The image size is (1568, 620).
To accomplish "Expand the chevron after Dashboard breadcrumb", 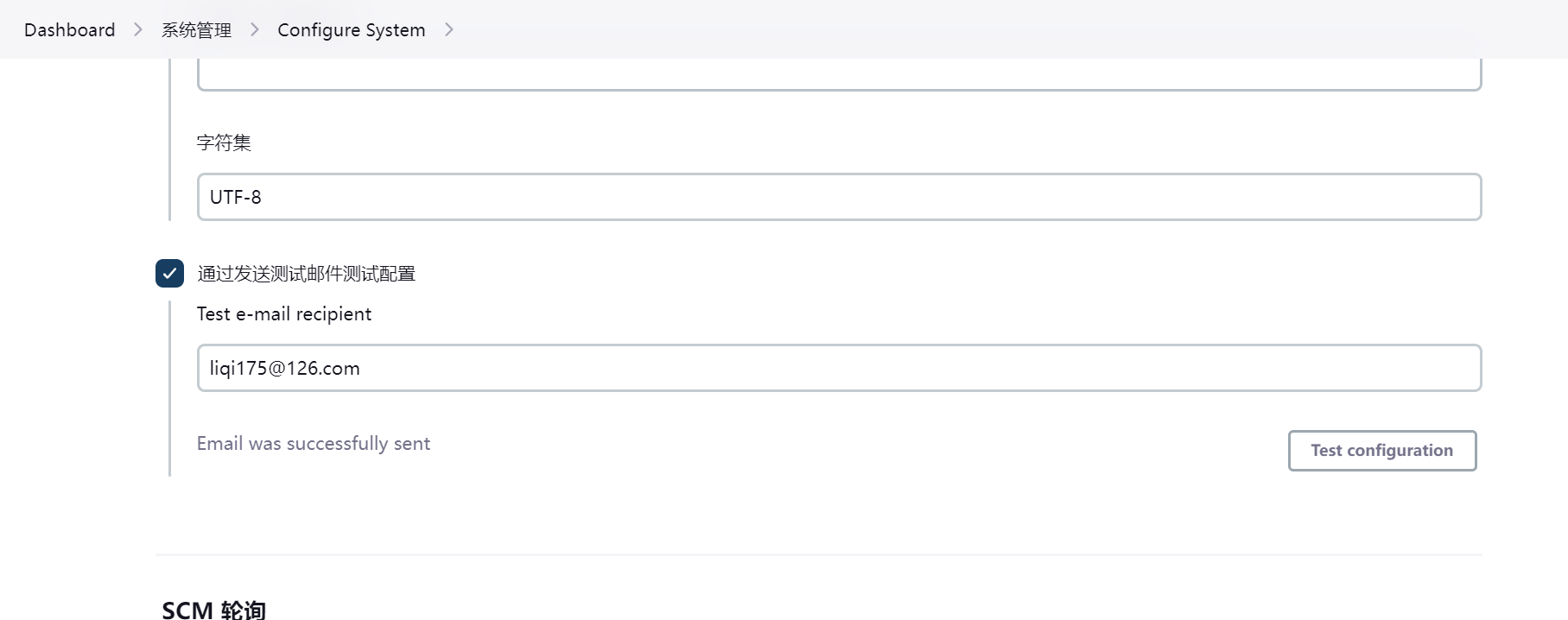I will (x=138, y=30).
